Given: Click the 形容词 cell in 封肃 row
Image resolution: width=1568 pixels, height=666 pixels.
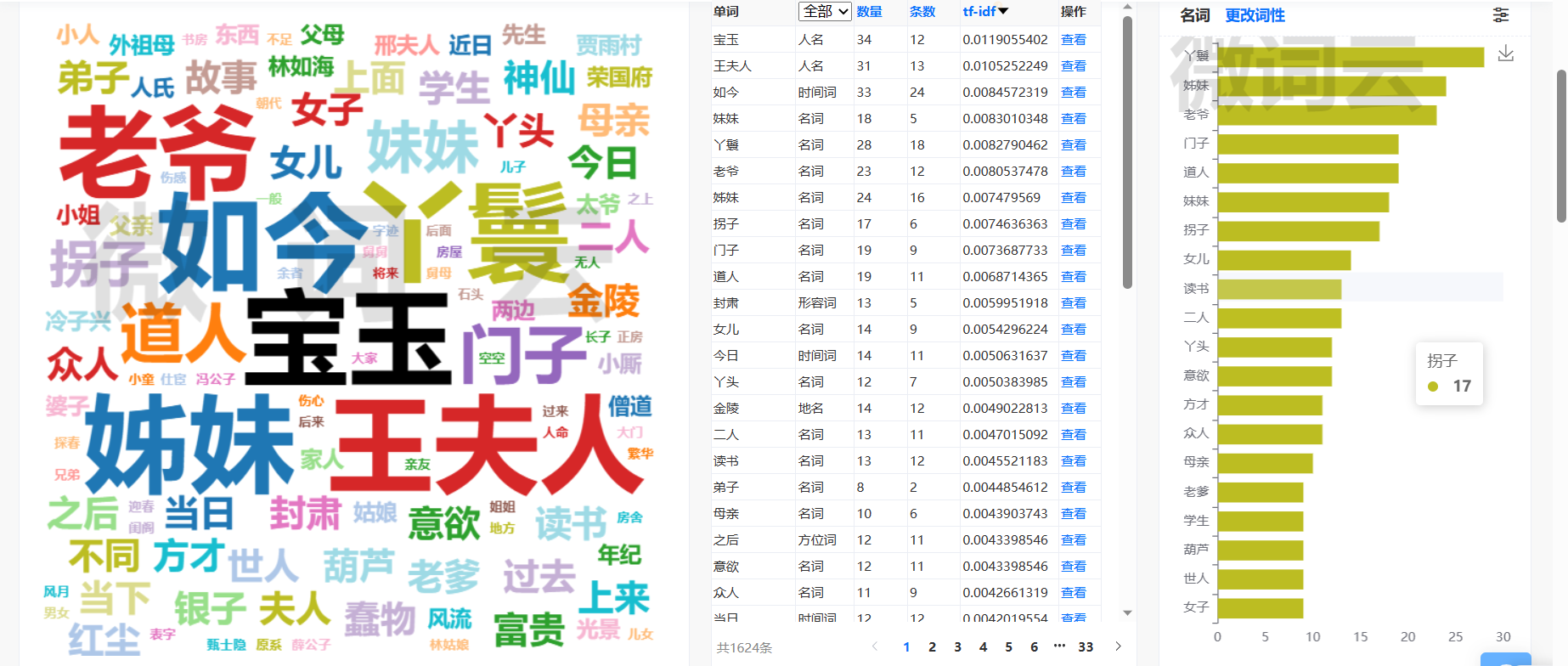Looking at the screenshot, I should click(817, 302).
